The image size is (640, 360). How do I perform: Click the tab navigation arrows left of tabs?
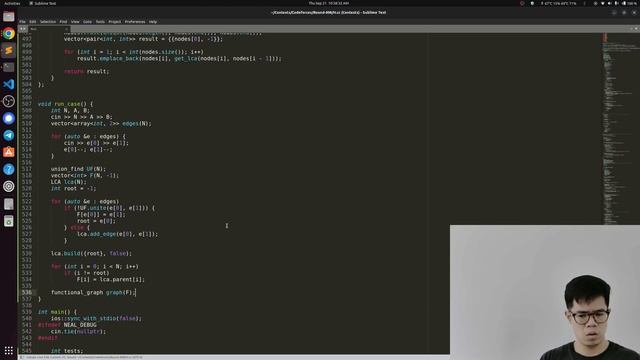23,29
